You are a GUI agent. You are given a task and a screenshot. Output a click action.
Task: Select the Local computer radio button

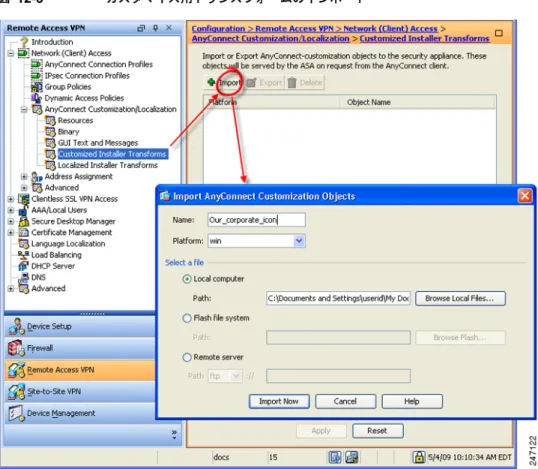tap(187, 279)
